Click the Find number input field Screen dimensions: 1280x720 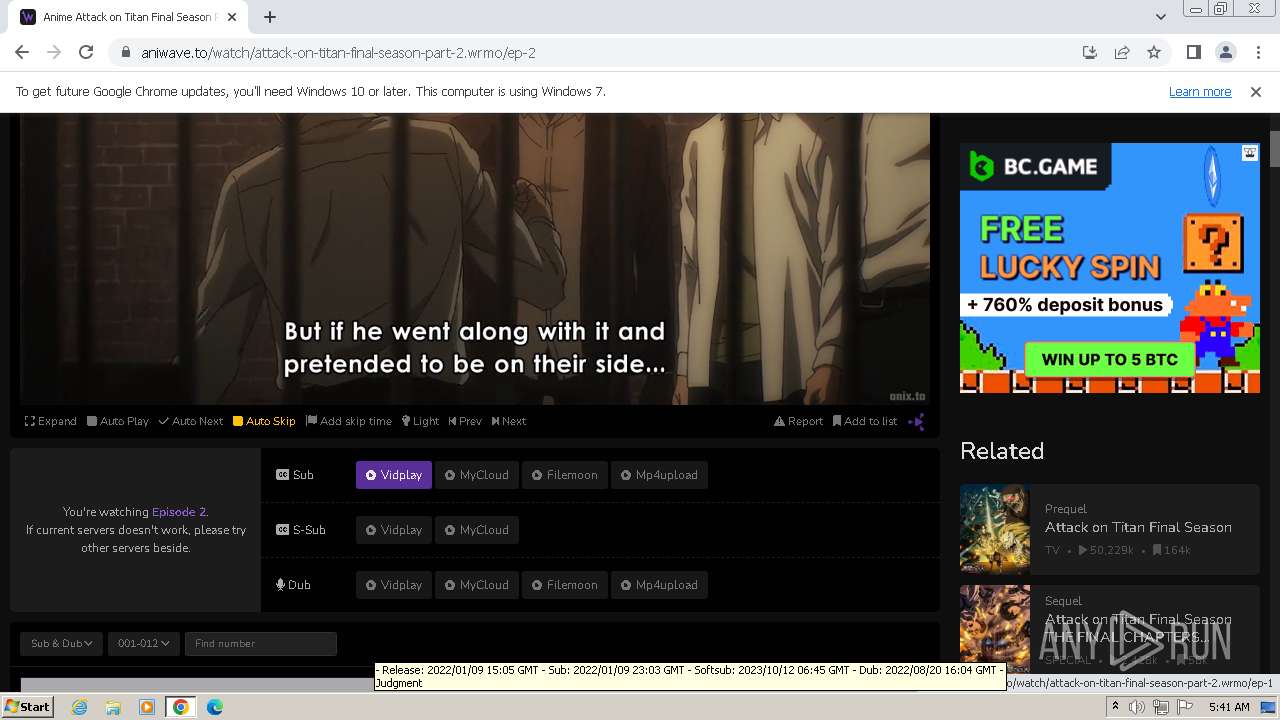tap(260, 643)
